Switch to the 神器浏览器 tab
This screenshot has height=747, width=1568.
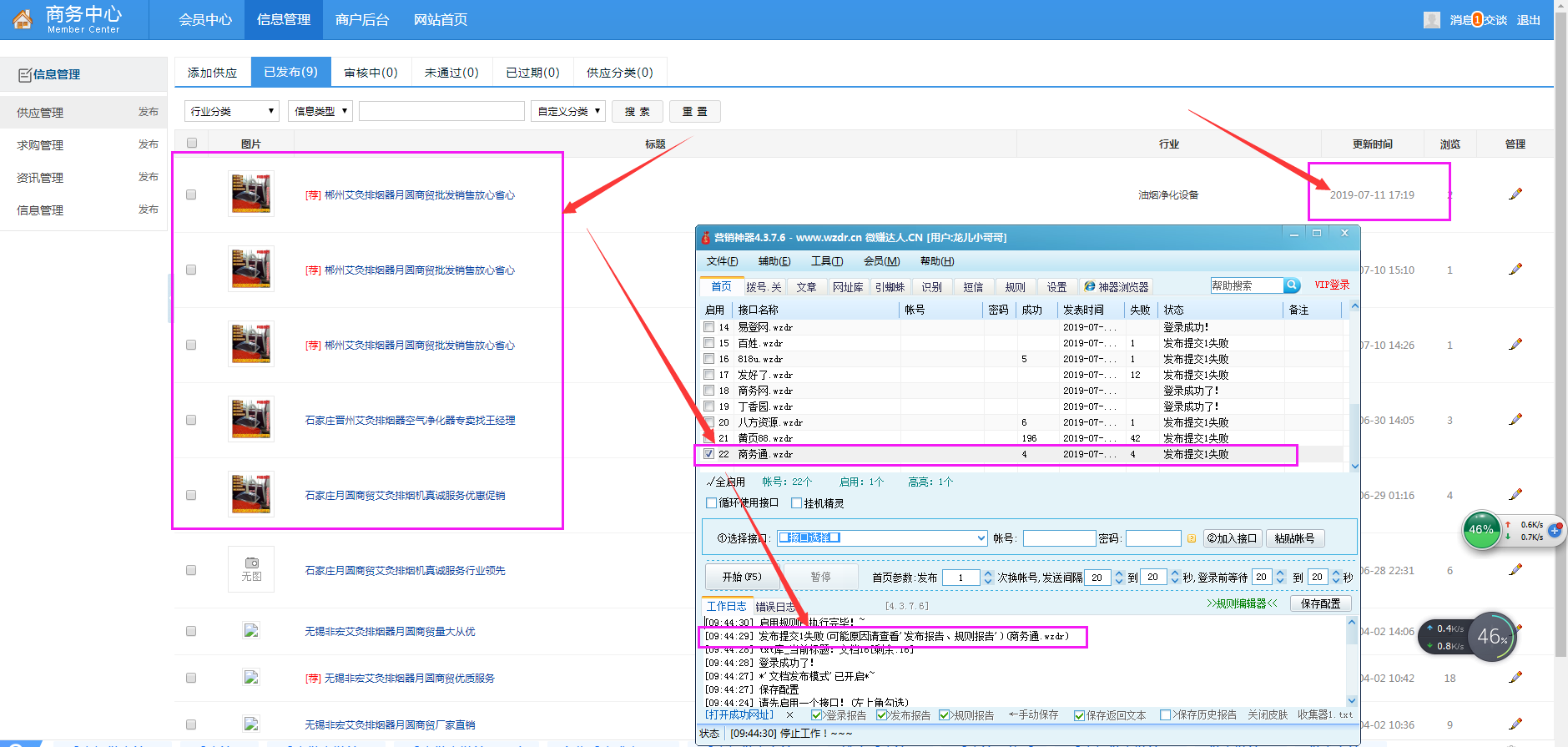1116,287
